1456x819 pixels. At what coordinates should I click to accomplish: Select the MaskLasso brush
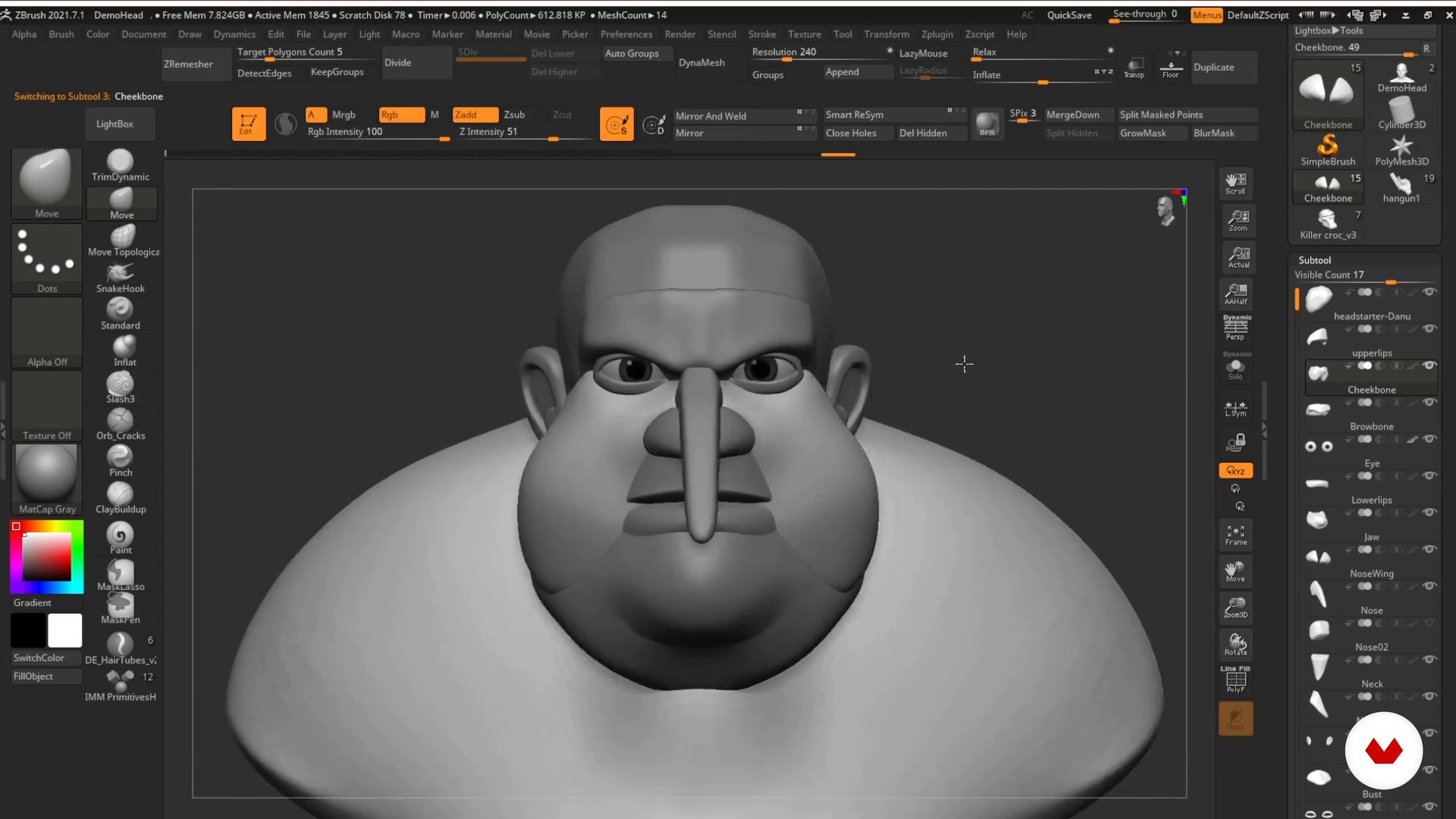[121, 575]
